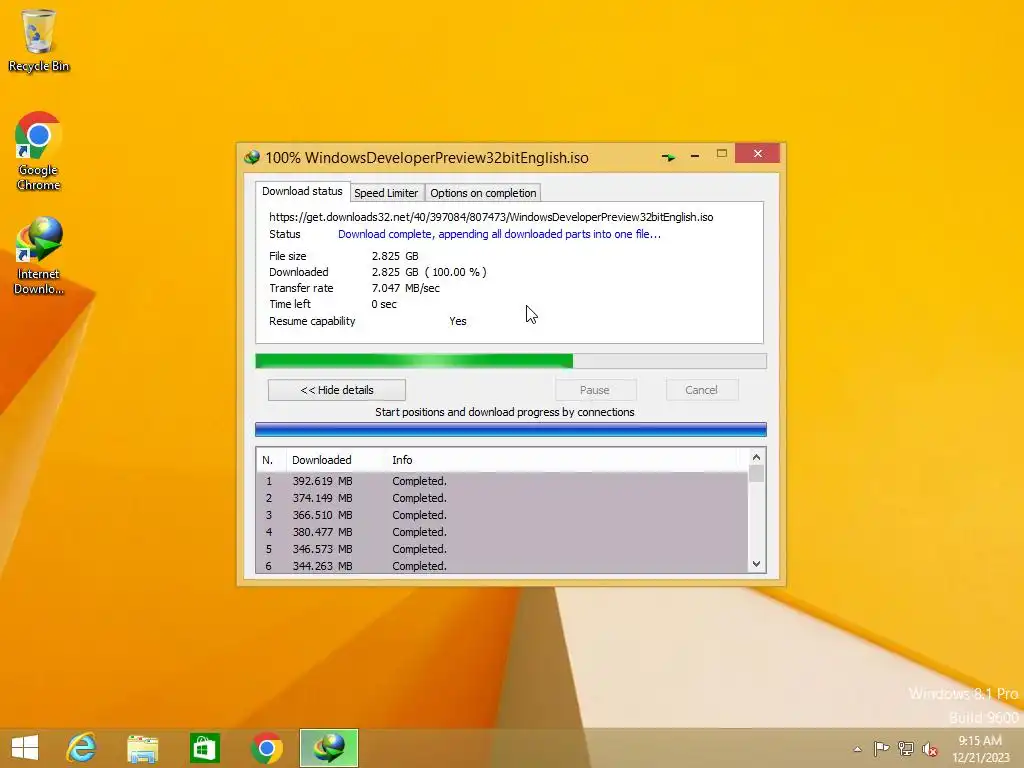
Task: Open Chrome from the taskbar
Action: pyautogui.click(x=266, y=748)
